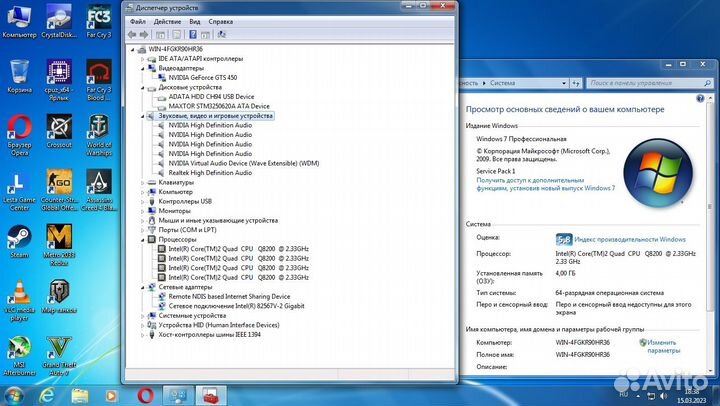Open the World of Warships desktop icon
This screenshot has height=406, width=720.
coord(98,131)
